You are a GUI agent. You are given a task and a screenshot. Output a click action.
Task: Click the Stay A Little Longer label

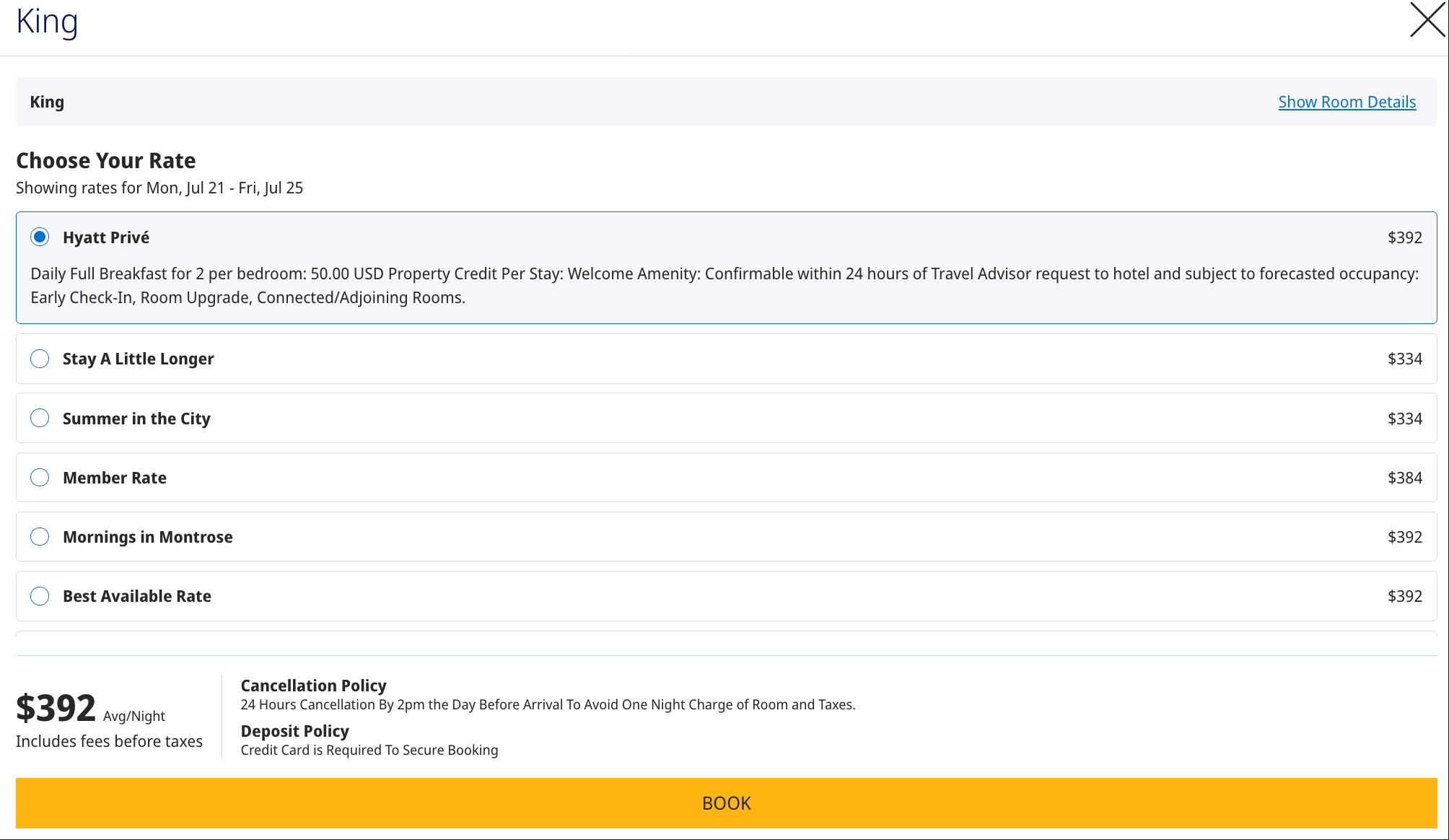(139, 359)
